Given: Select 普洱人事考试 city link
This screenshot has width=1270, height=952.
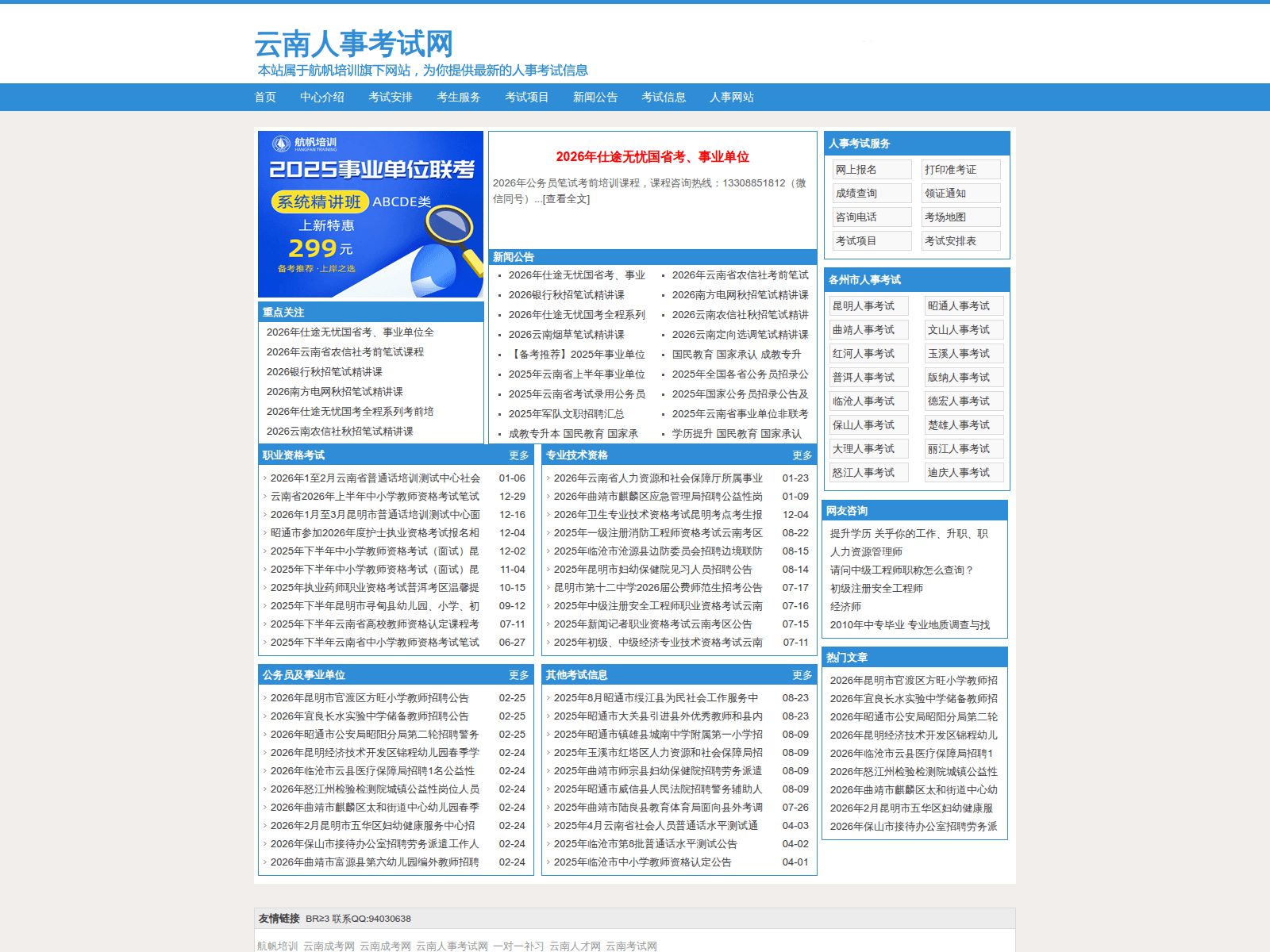Looking at the screenshot, I should pos(868,378).
